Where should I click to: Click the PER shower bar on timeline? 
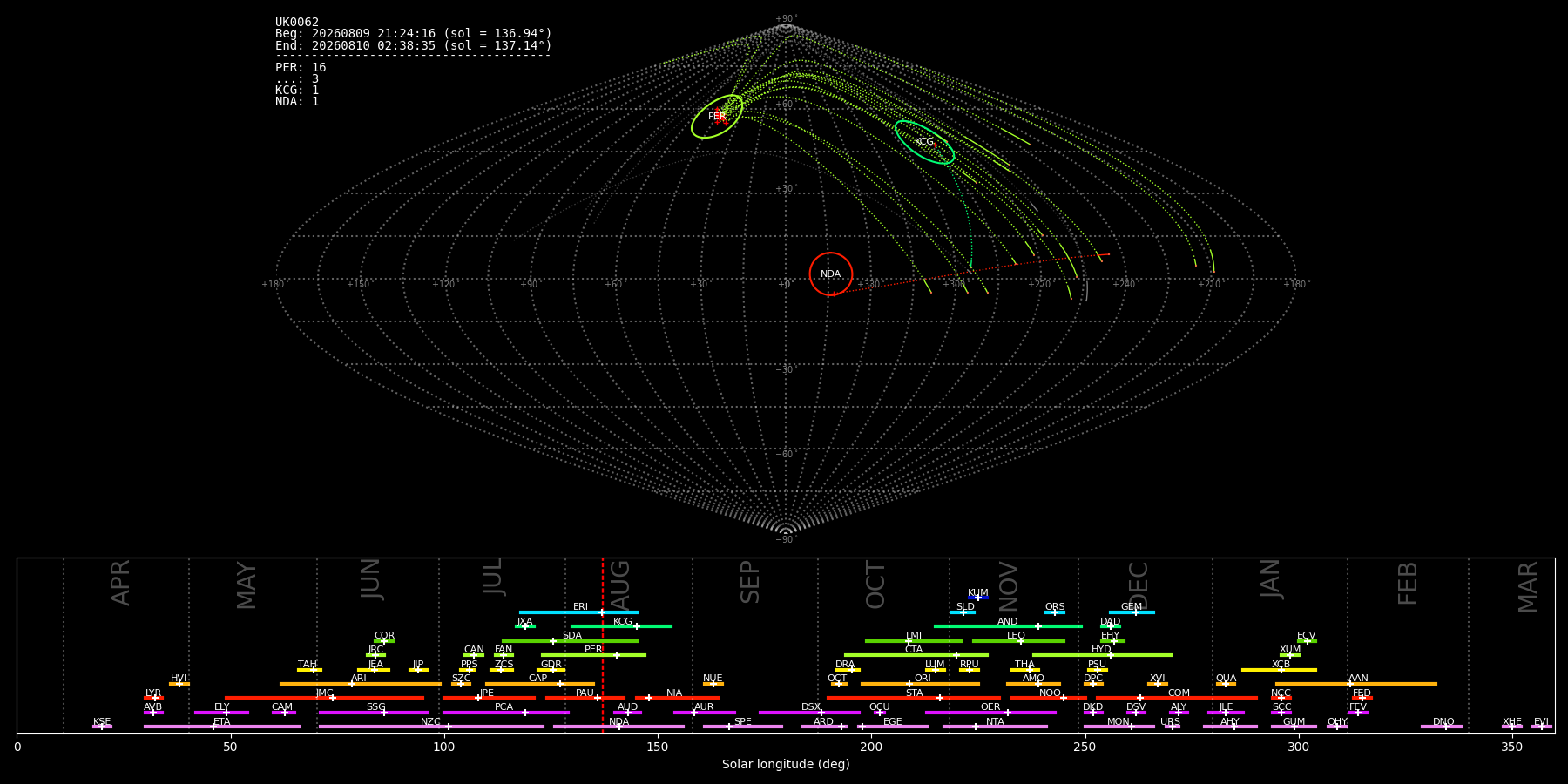tap(593, 655)
